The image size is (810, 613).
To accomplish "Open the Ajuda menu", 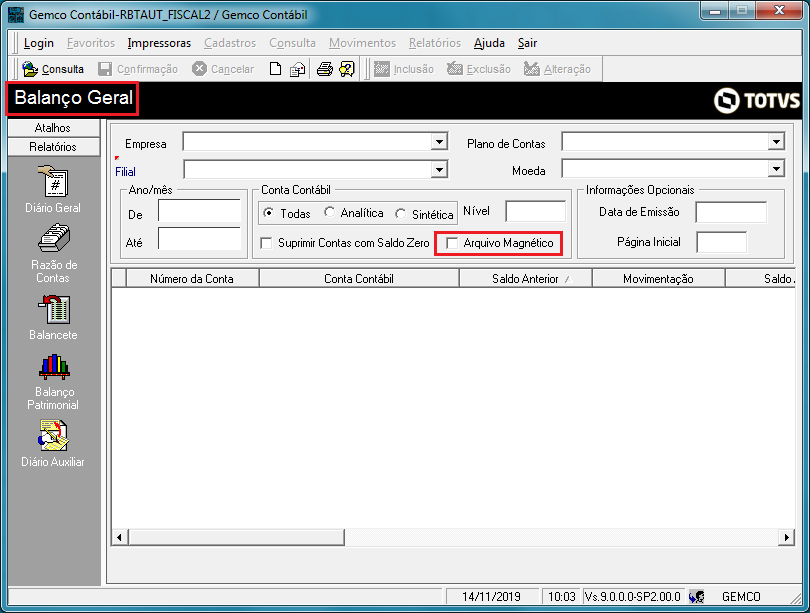I will (x=489, y=43).
